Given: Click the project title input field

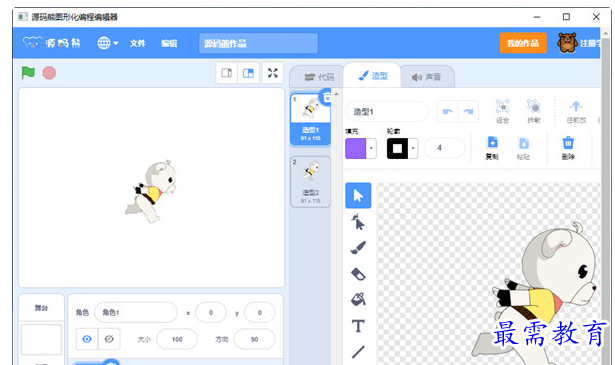Looking at the screenshot, I should pyautogui.click(x=258, y=43).
